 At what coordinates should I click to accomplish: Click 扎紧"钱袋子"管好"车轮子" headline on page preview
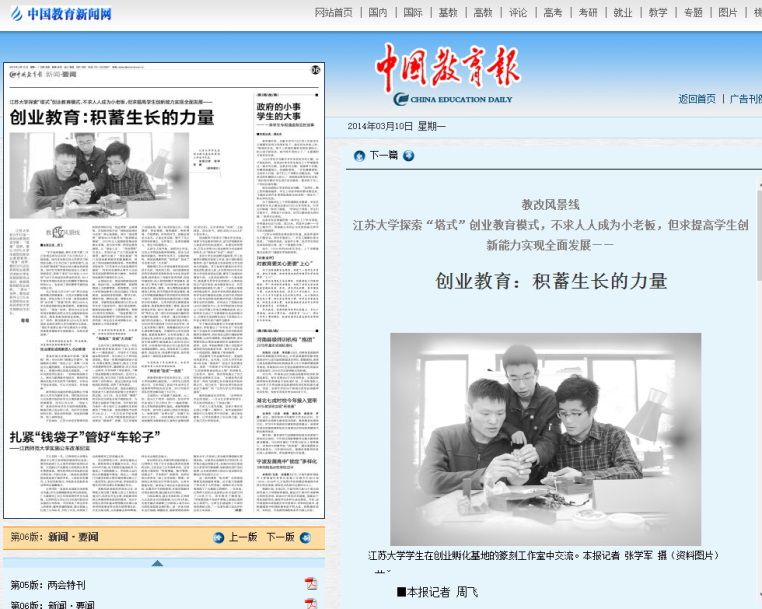coord(85,437)
